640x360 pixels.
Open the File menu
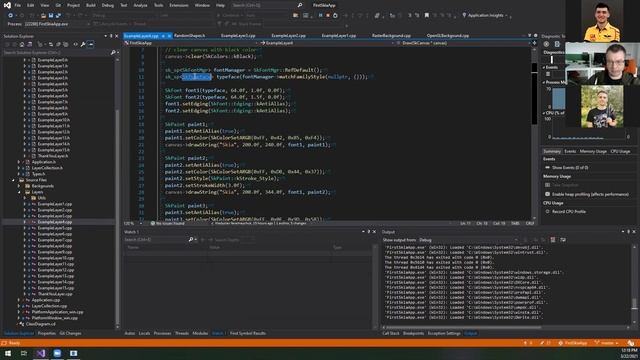click(18, 5)
